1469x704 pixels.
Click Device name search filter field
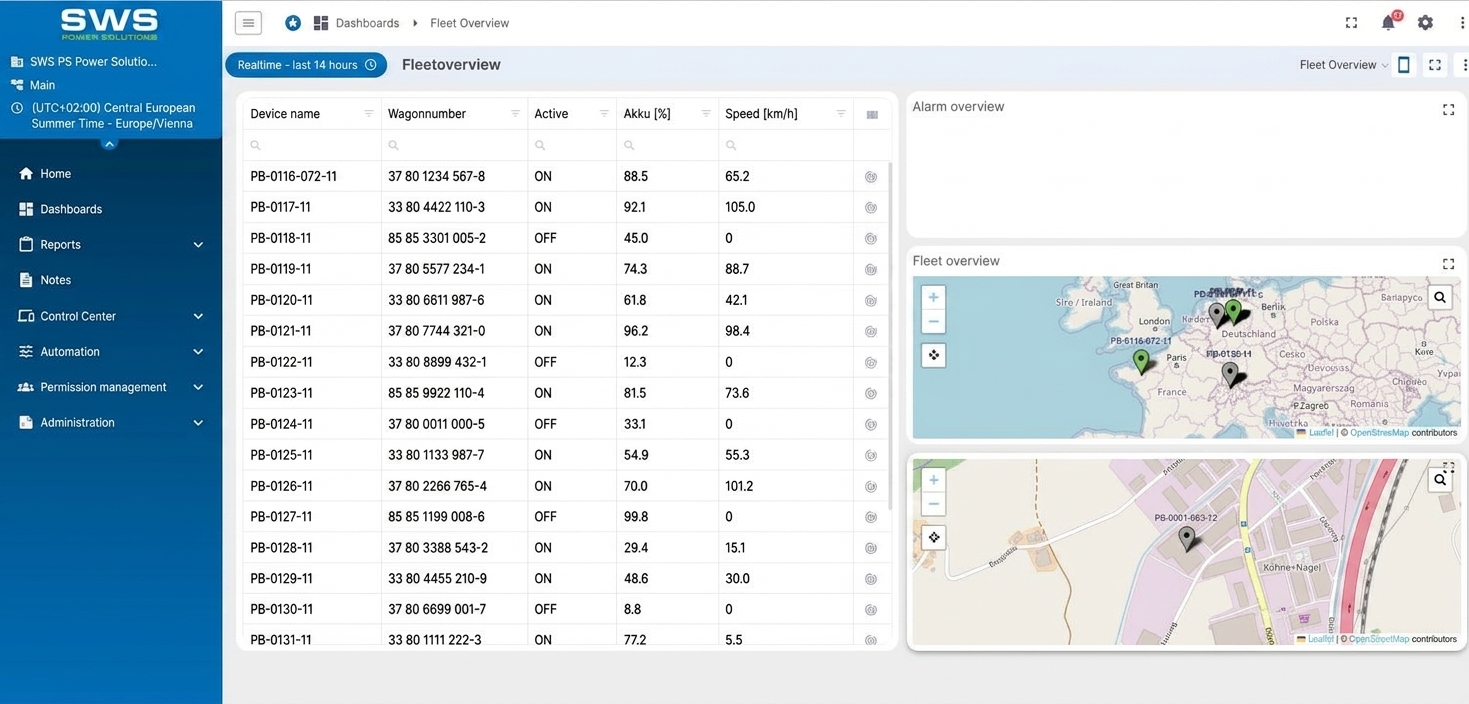[x=312, y=145]
